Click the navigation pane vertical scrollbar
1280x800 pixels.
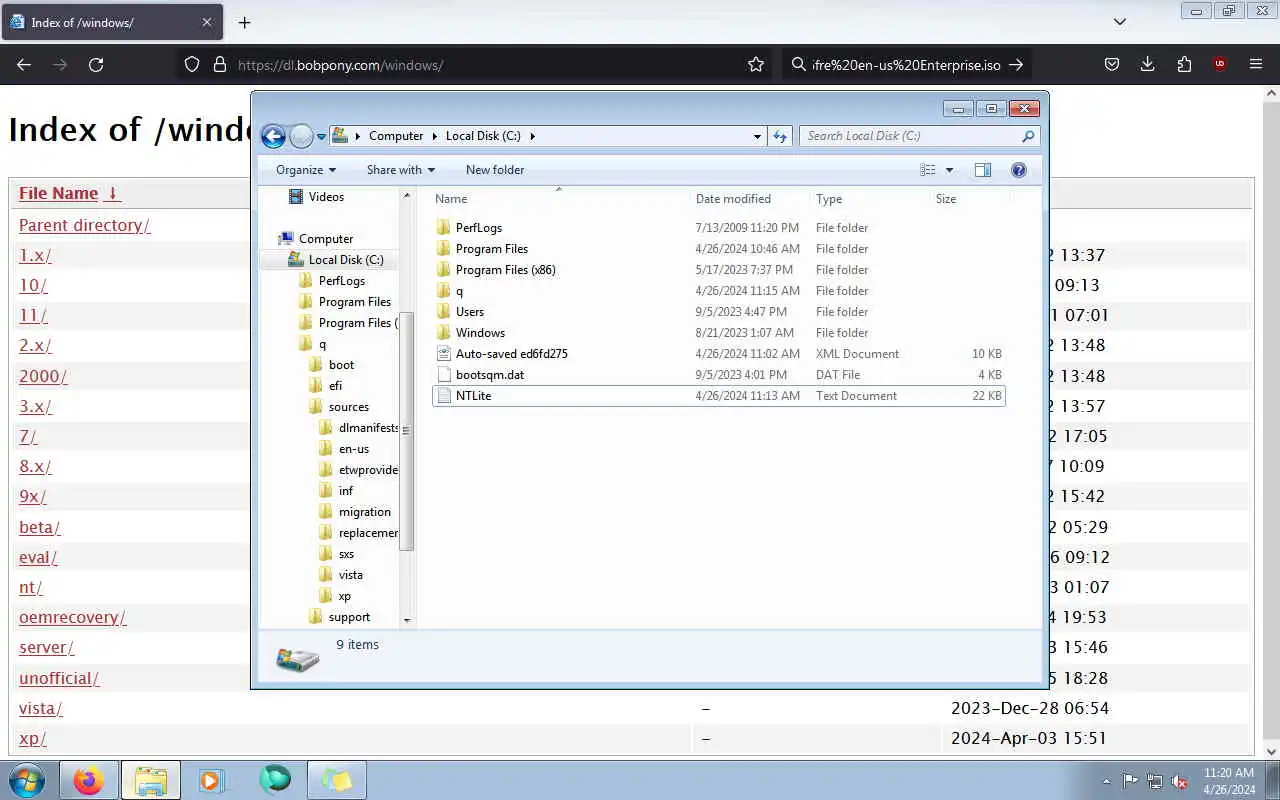407,430
